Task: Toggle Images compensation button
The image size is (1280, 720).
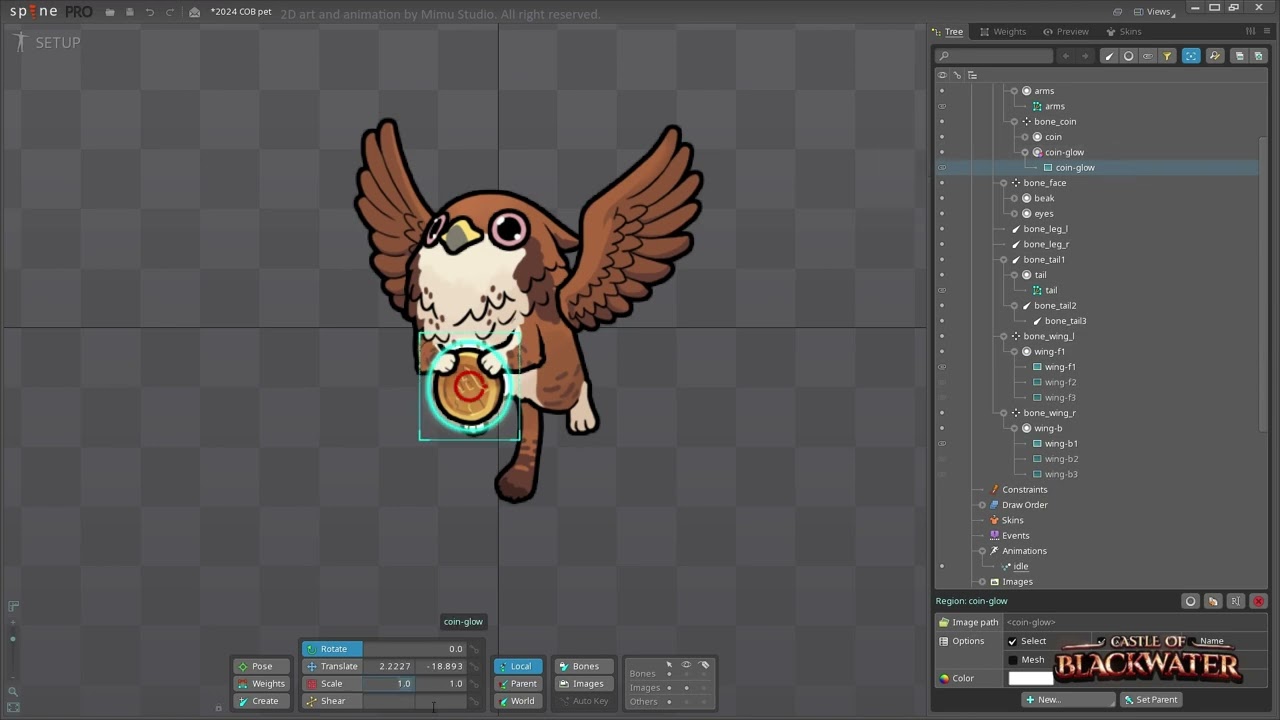Action: tap(582, 684)
